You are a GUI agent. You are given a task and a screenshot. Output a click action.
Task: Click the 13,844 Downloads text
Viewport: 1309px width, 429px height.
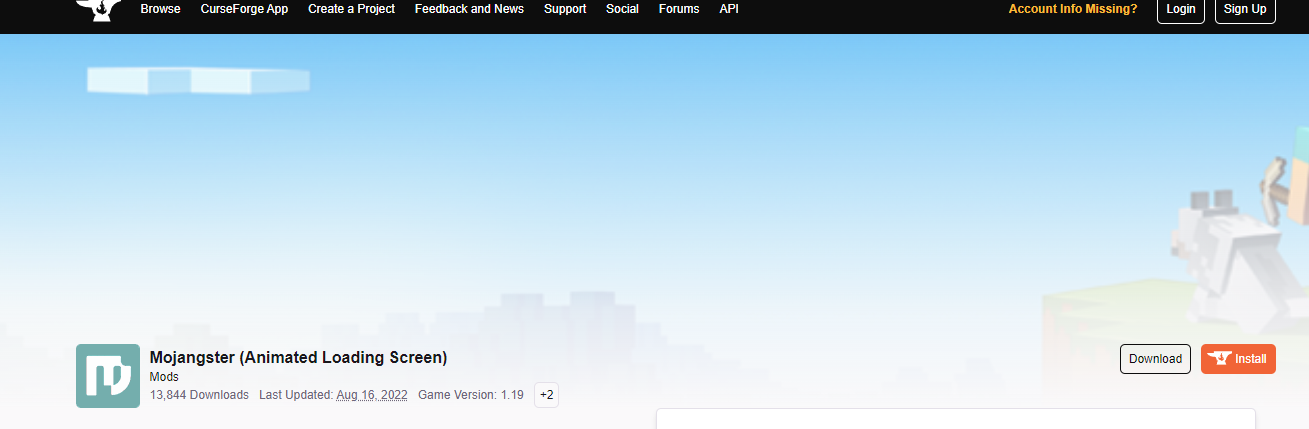(x=199, y=395)
